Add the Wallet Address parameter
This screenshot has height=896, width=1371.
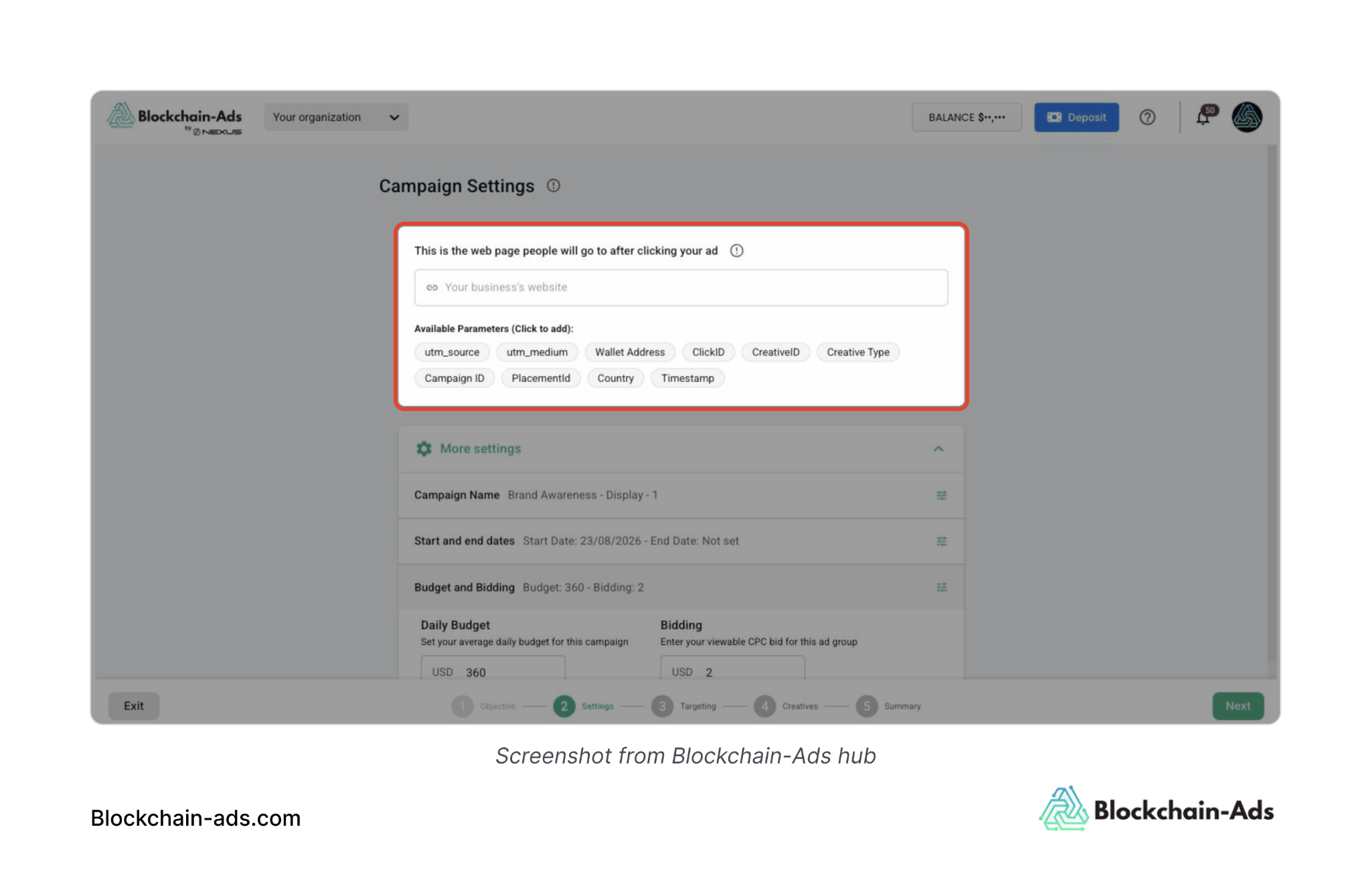click(x=630, y=352)
